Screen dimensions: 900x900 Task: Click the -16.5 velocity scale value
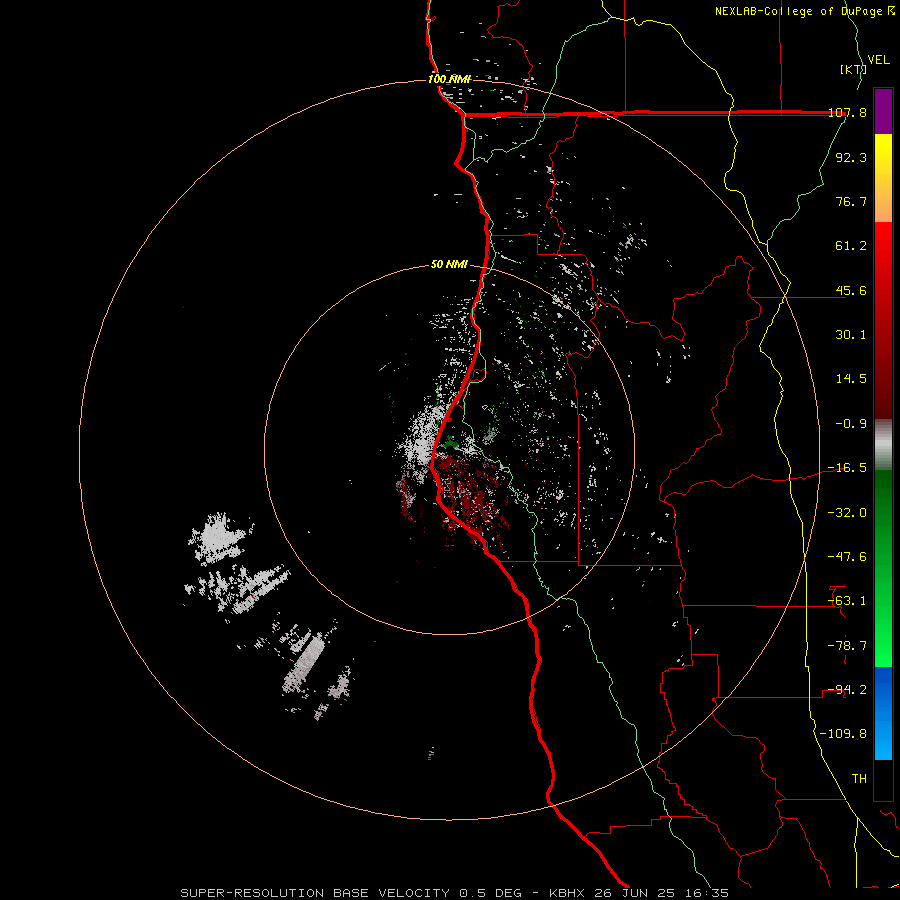click(847, 468)
